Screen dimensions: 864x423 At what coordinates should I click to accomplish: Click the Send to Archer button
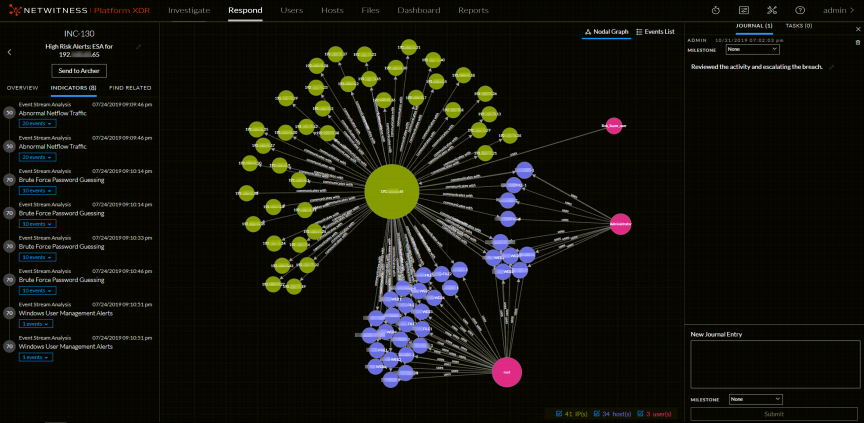click(79, 71)
